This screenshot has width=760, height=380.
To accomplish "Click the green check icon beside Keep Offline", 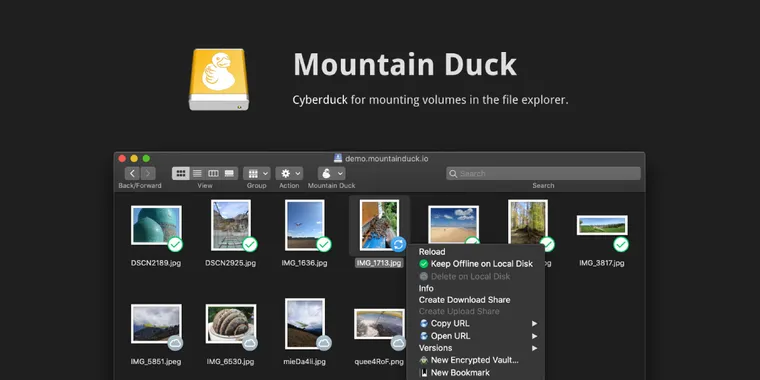I will coord(424,264).
